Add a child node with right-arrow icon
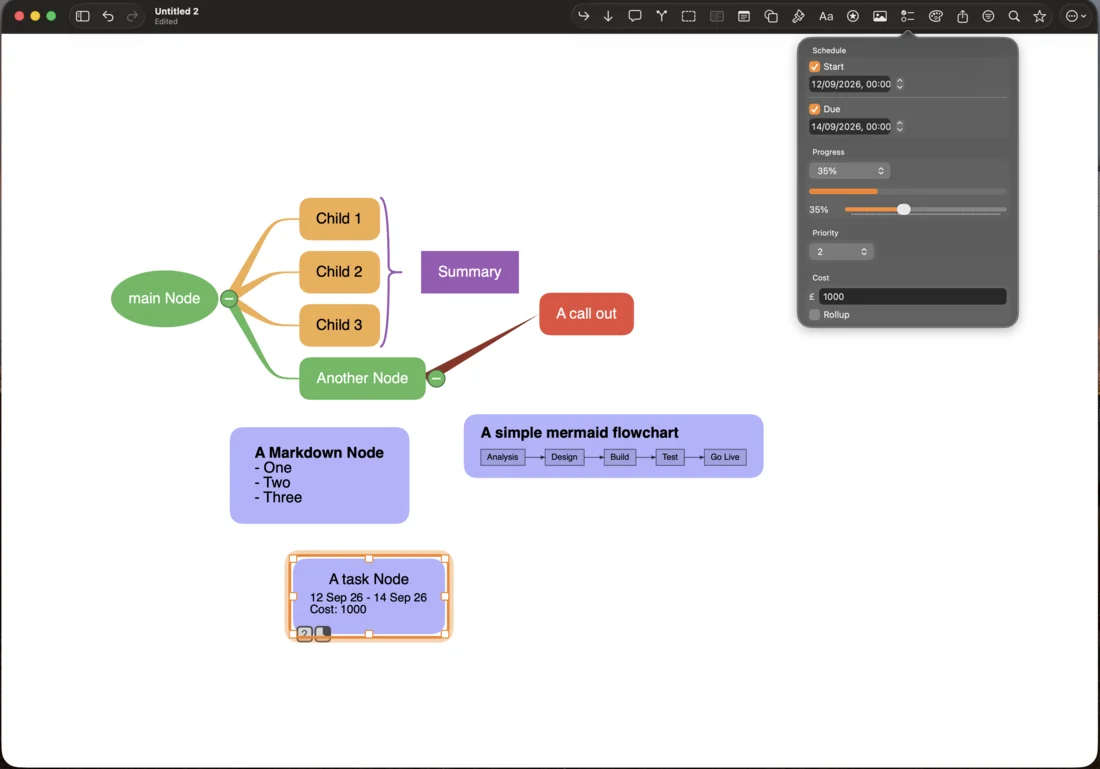This screenshot has width=1100, height=769. [x=583, y=16]
